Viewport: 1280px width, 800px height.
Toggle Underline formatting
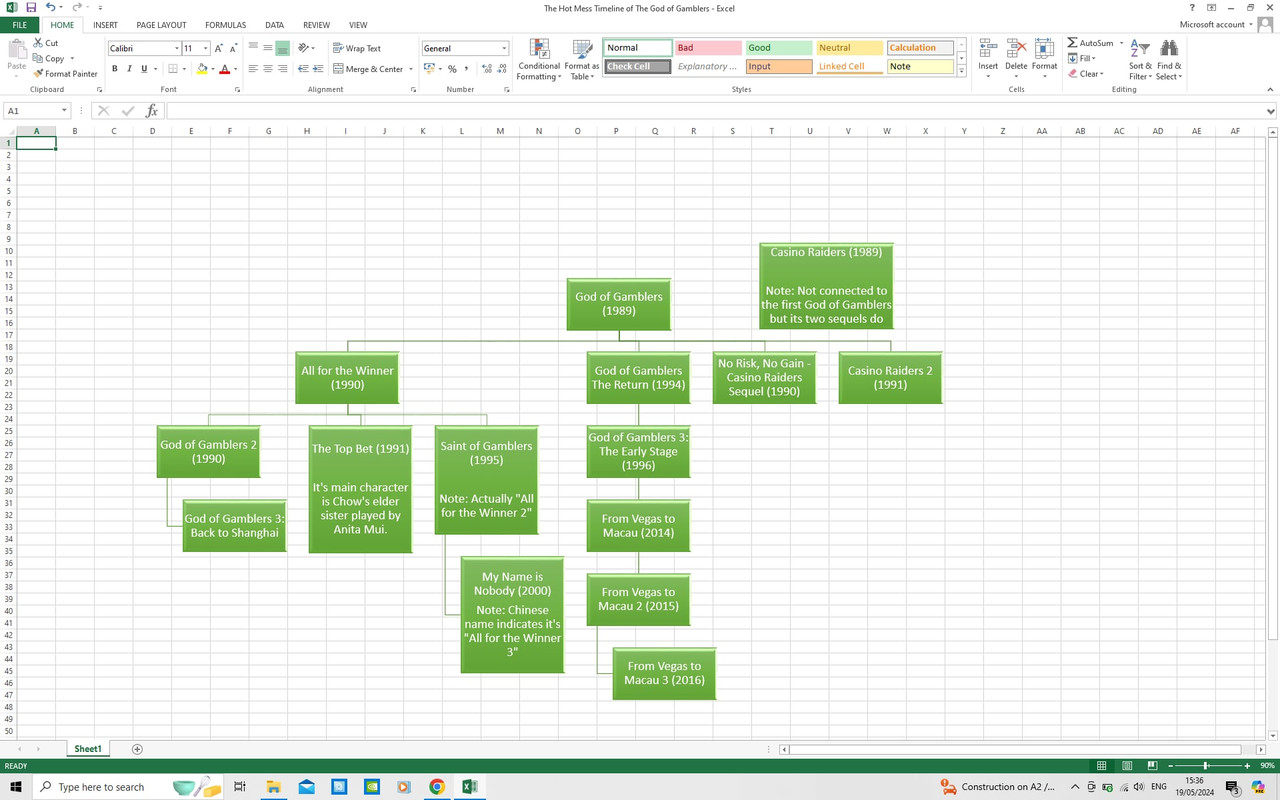point(144,69)
